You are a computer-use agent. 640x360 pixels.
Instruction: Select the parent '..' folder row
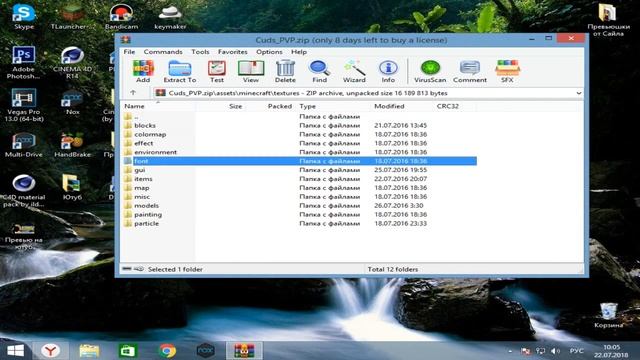point(300,117)
